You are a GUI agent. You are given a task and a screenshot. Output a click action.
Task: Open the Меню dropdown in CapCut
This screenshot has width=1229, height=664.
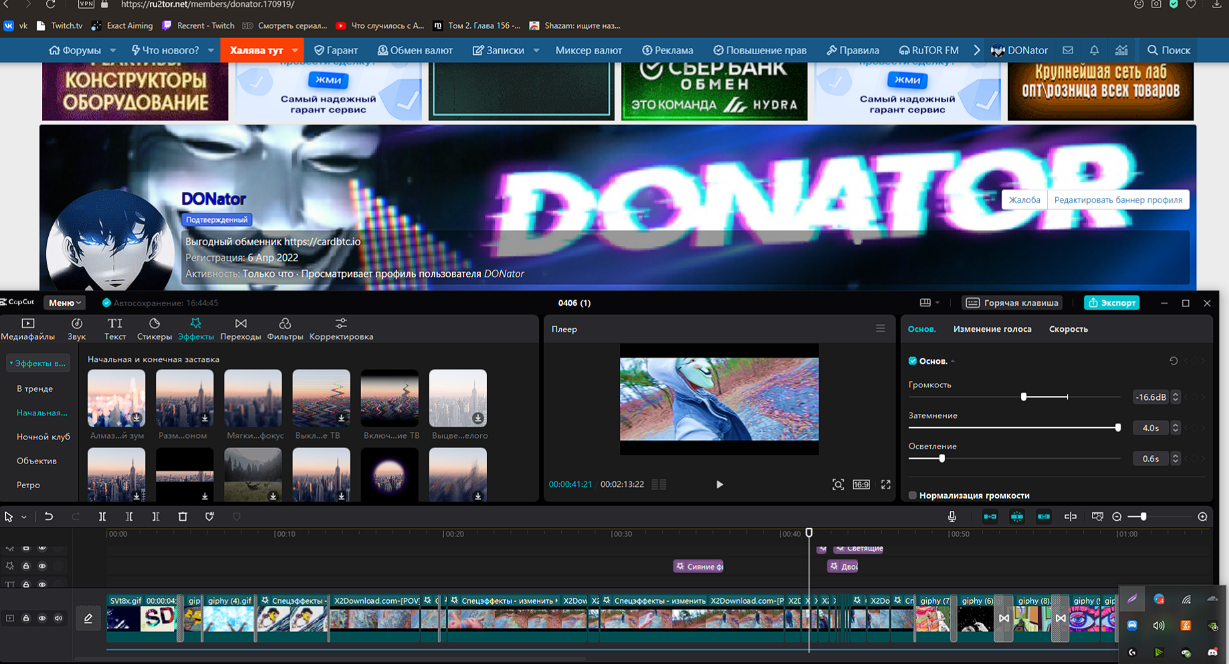tap(65, 303)
